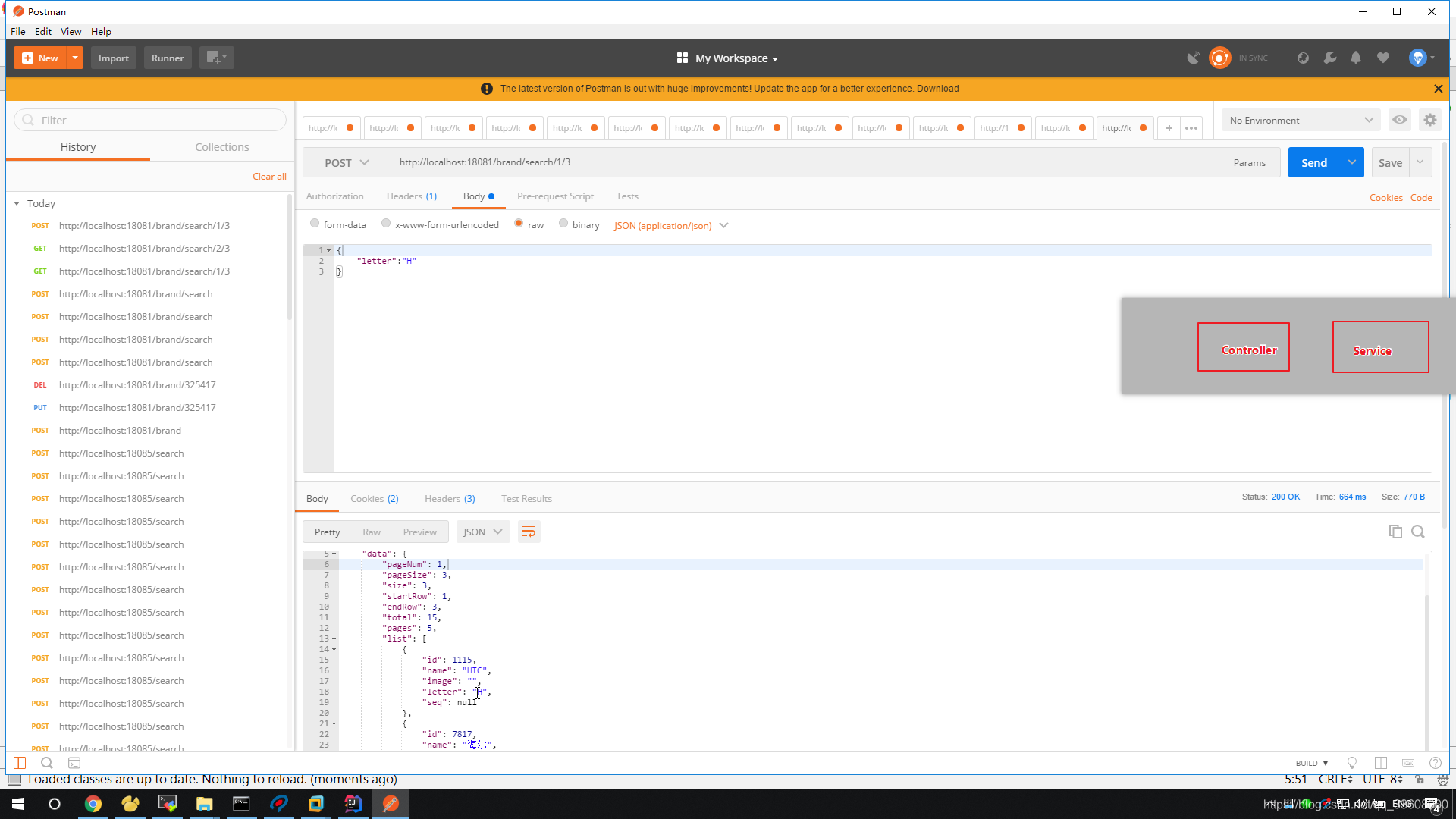The height and width of the screenshot is (819, 1456).
Task: Open the File menu
Action: coord(17,31)
